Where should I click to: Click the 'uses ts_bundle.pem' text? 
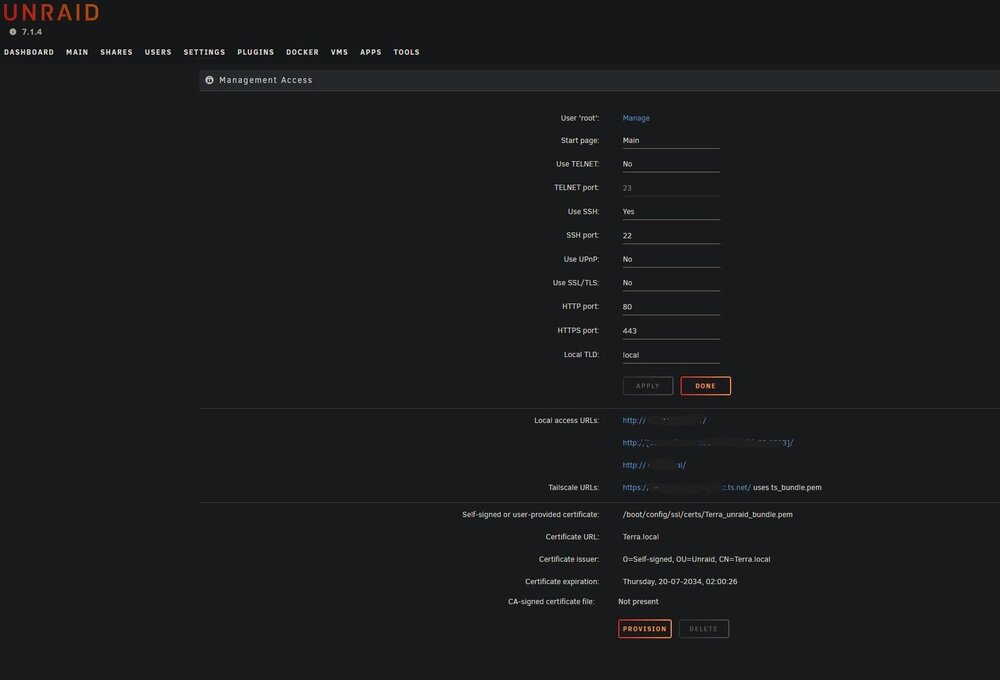point(787,487)
